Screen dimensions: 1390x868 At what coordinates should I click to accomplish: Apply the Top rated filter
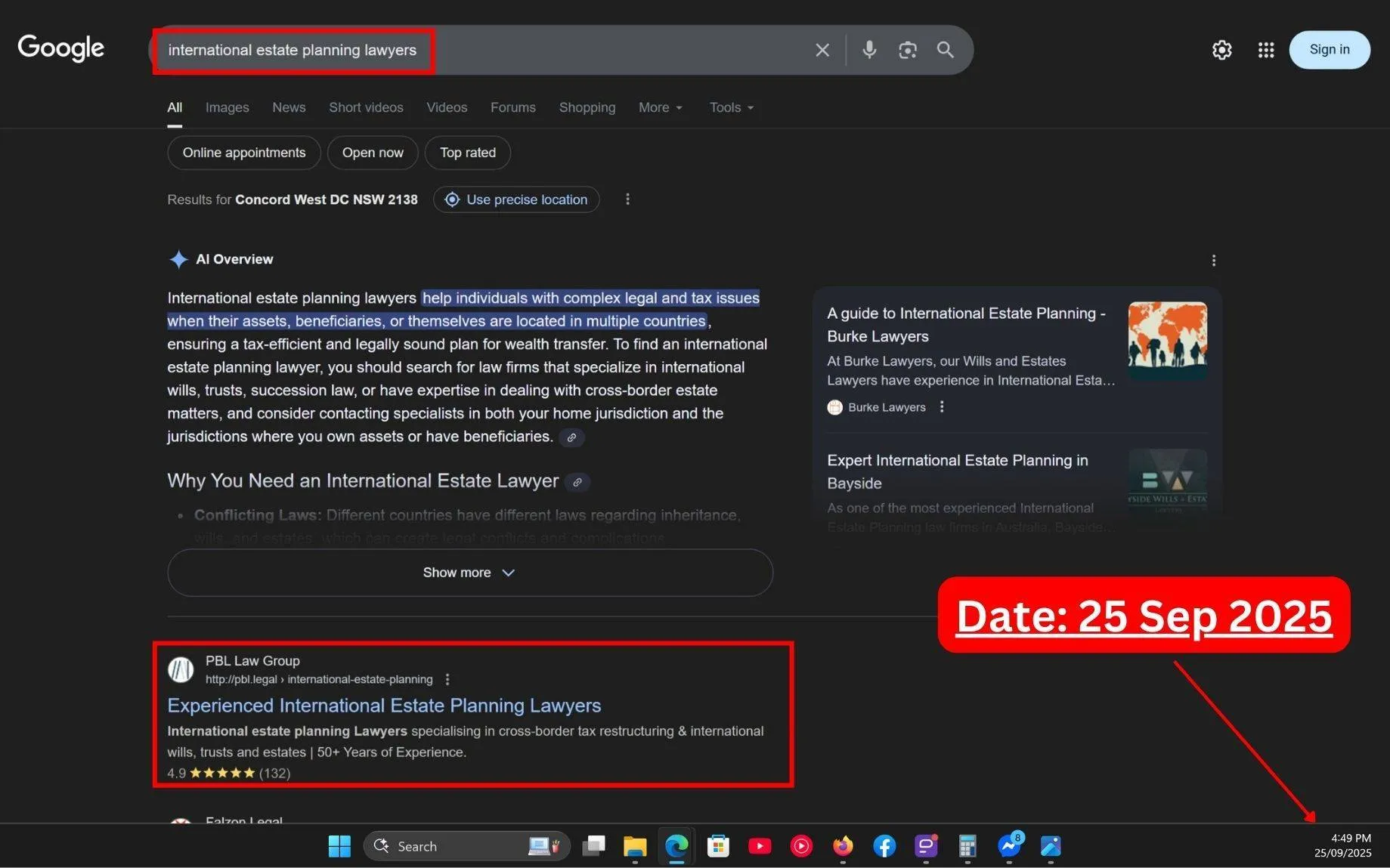pyautogui.click(x=467, y=153)
